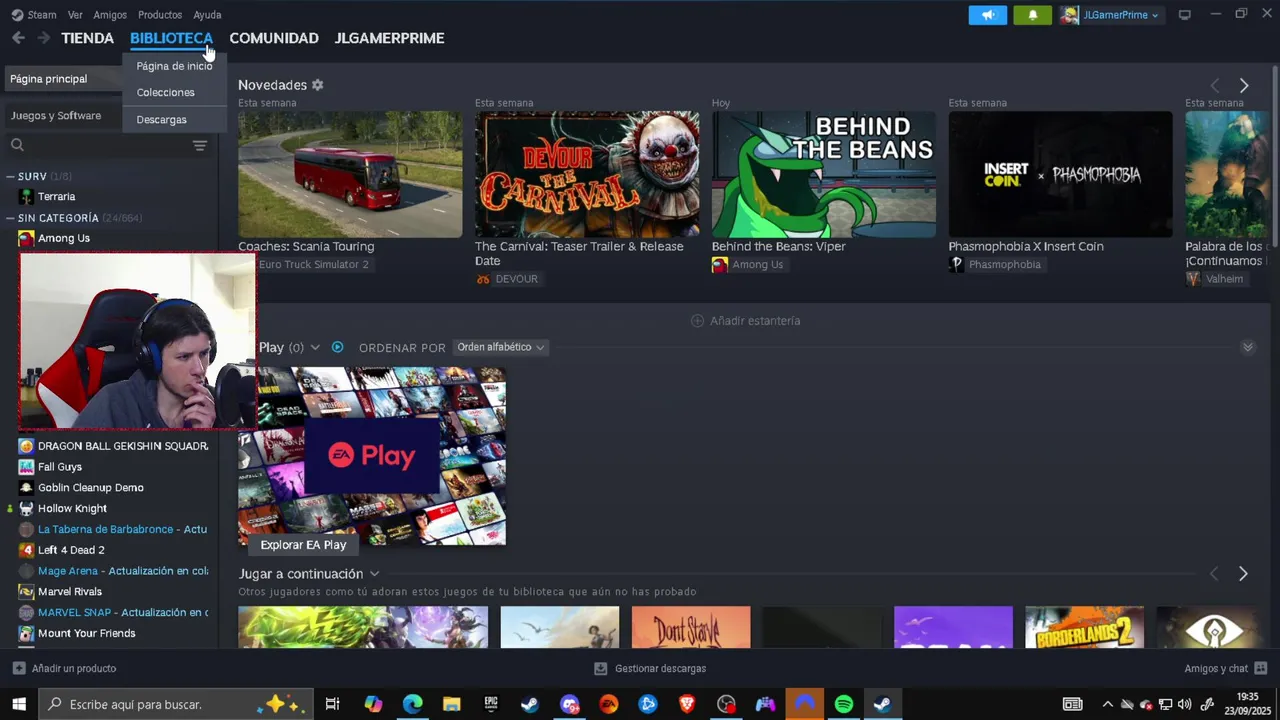The width and height of the screenshot is (1280, 720).
Task: Click the Hollow Knight game icon
Action: coord(26,508)
